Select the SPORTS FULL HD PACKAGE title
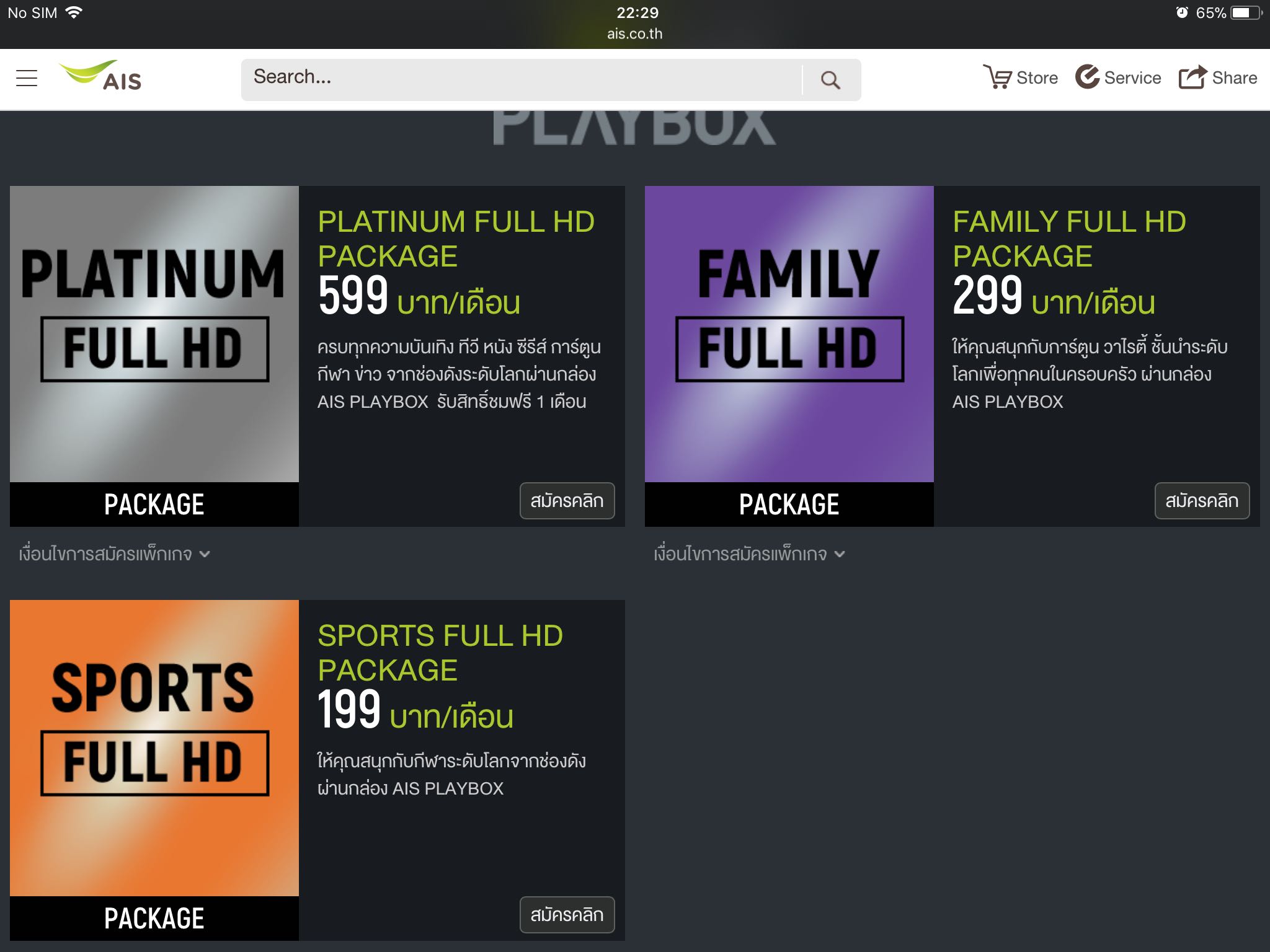This screenshot has height=952, width=1270. 440,653
